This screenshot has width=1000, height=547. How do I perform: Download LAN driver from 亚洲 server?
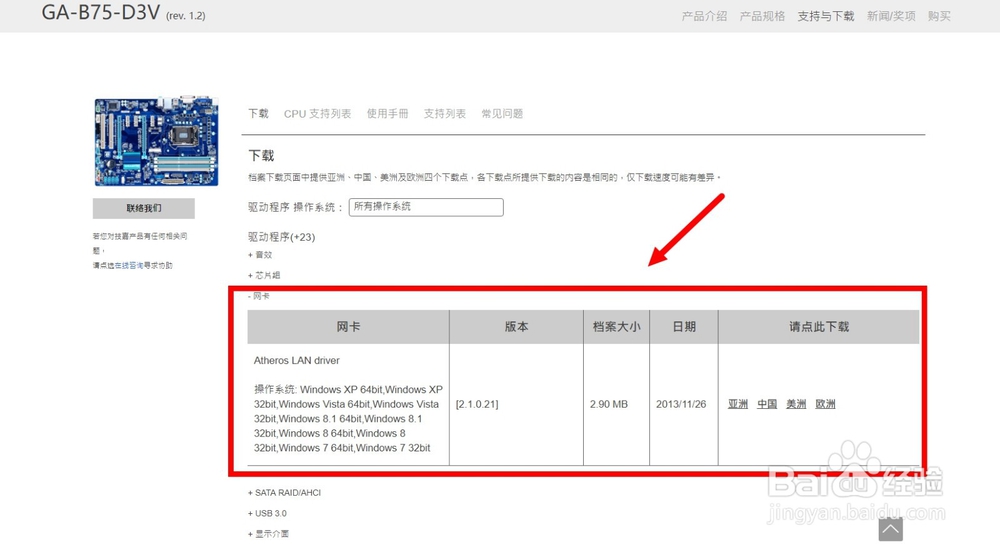(738, 404)
